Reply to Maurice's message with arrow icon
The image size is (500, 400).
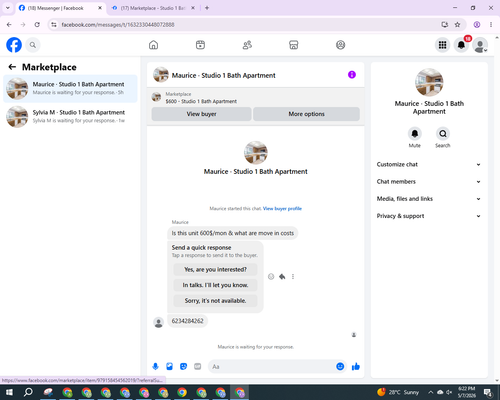282,276
